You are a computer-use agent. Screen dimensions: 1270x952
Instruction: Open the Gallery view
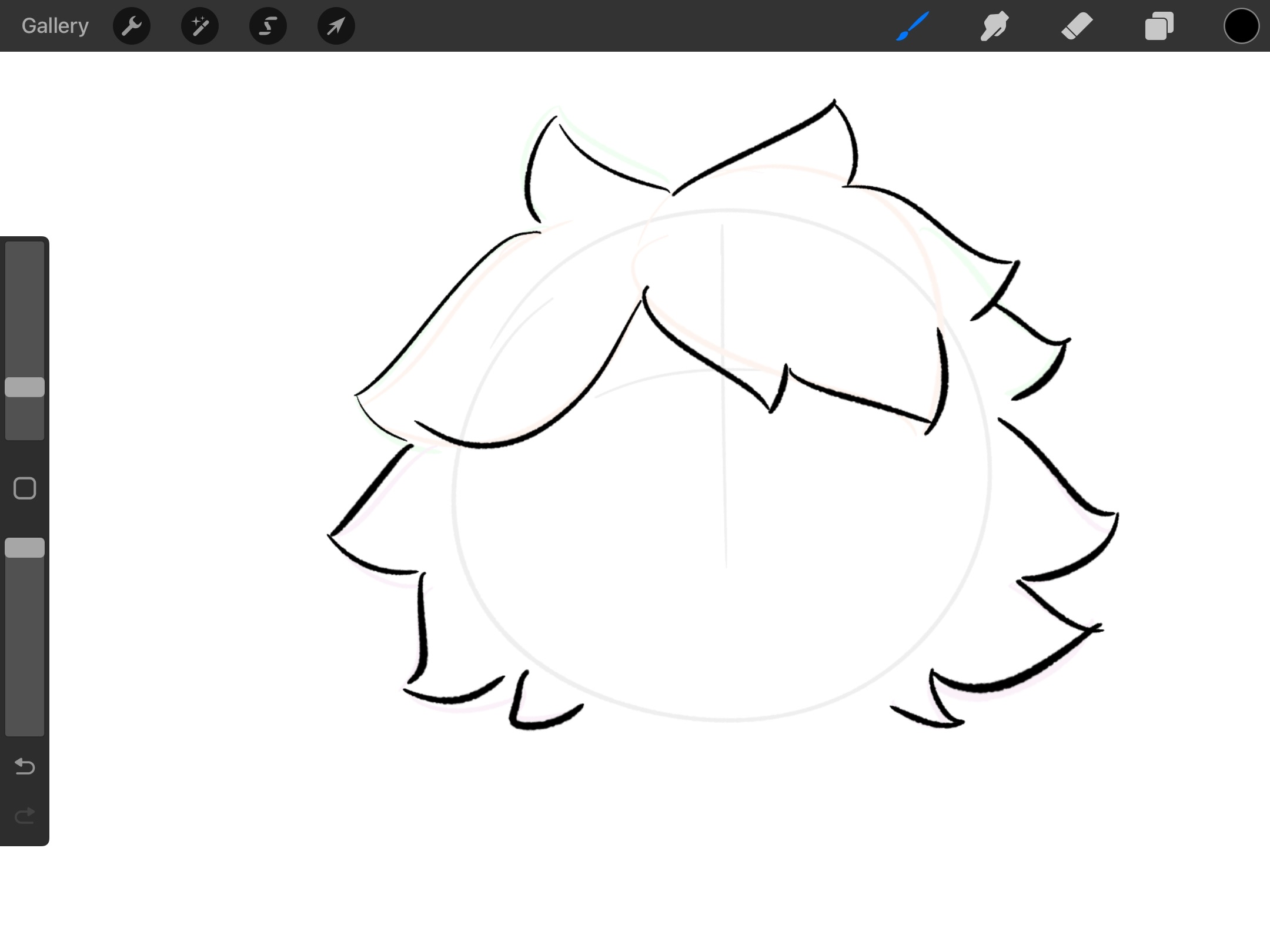point(55,26)
